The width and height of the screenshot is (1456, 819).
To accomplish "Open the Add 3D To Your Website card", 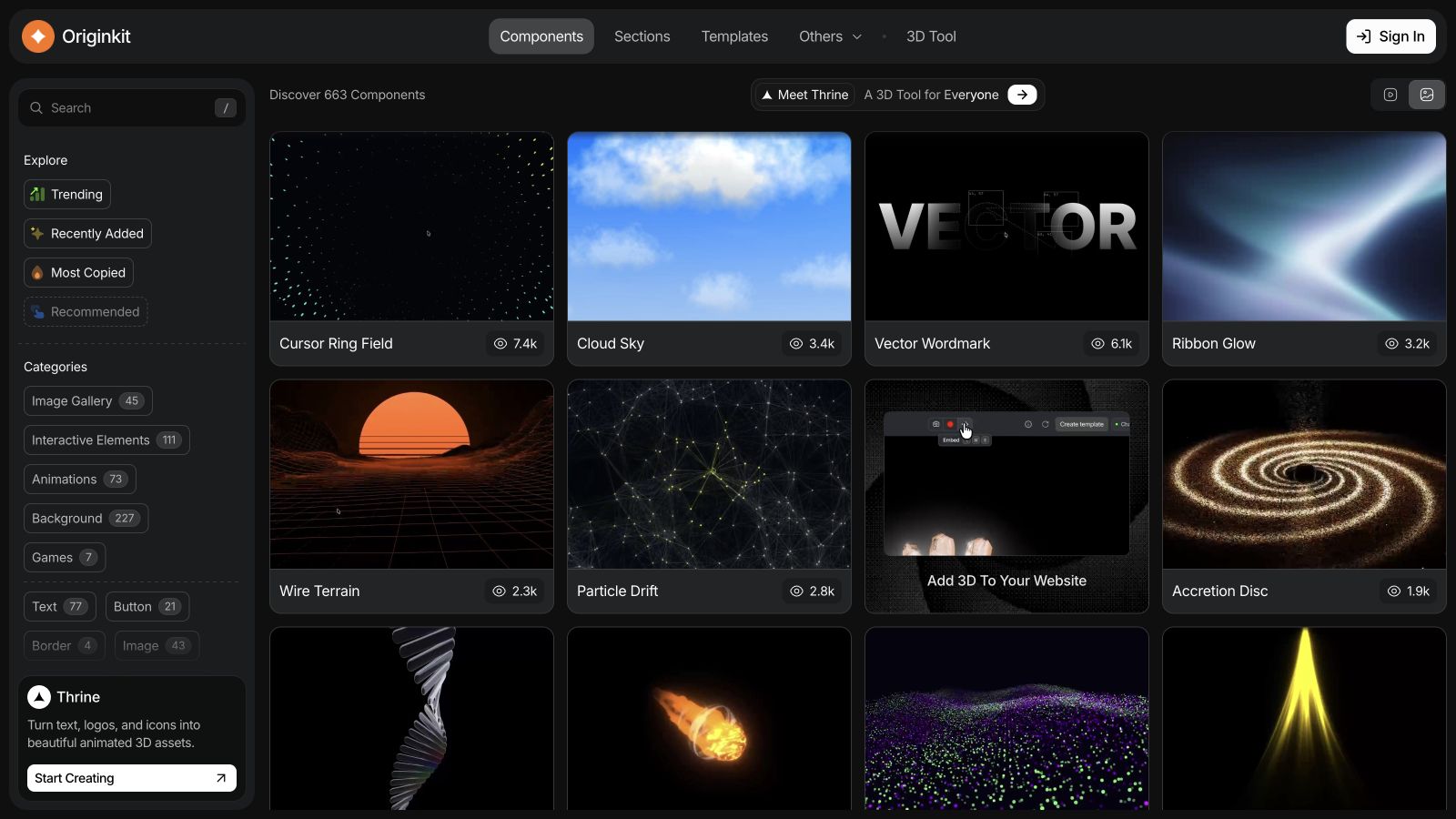I will coord(1006,496).
